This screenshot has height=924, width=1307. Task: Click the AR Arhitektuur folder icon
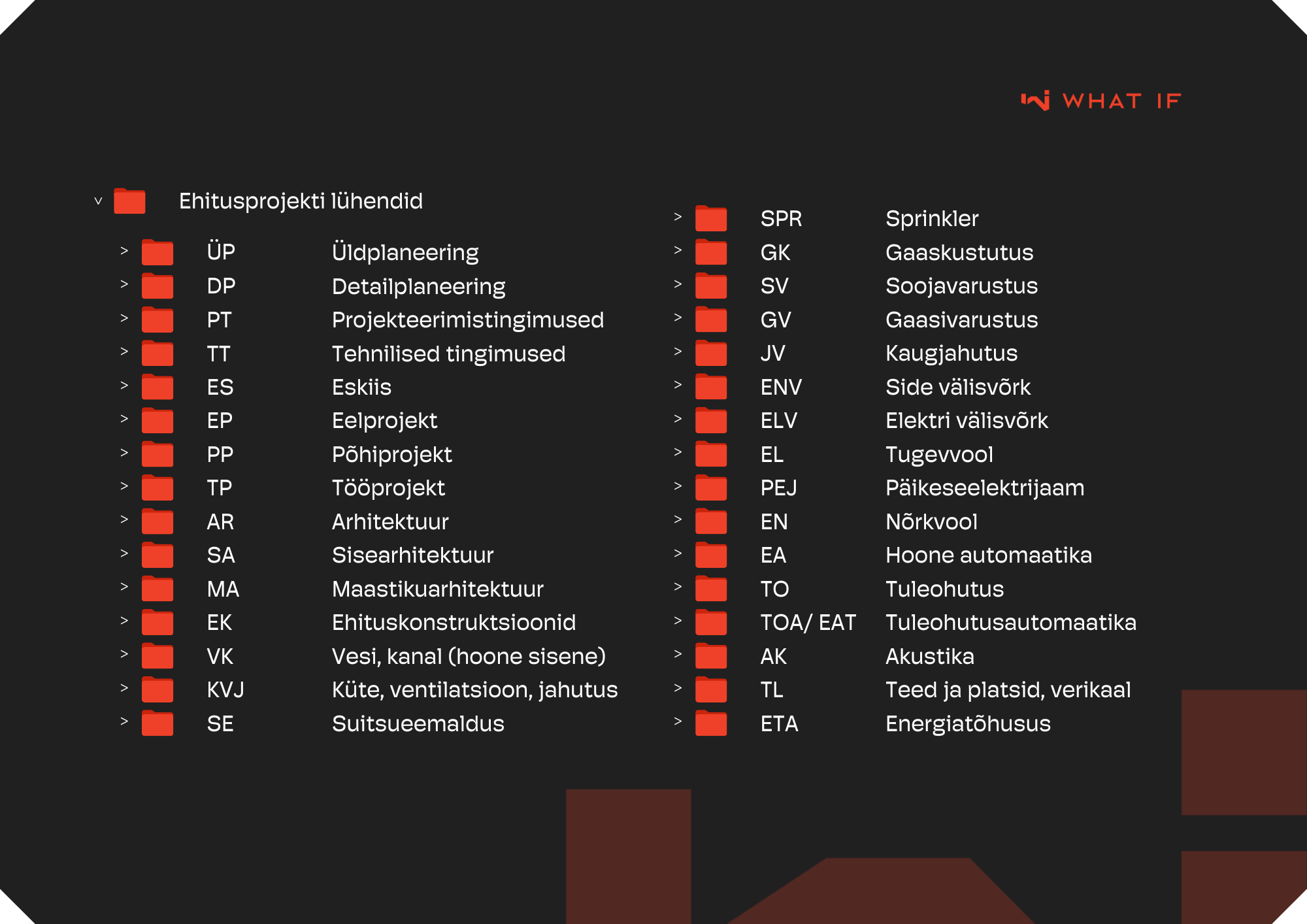(157, 521)
